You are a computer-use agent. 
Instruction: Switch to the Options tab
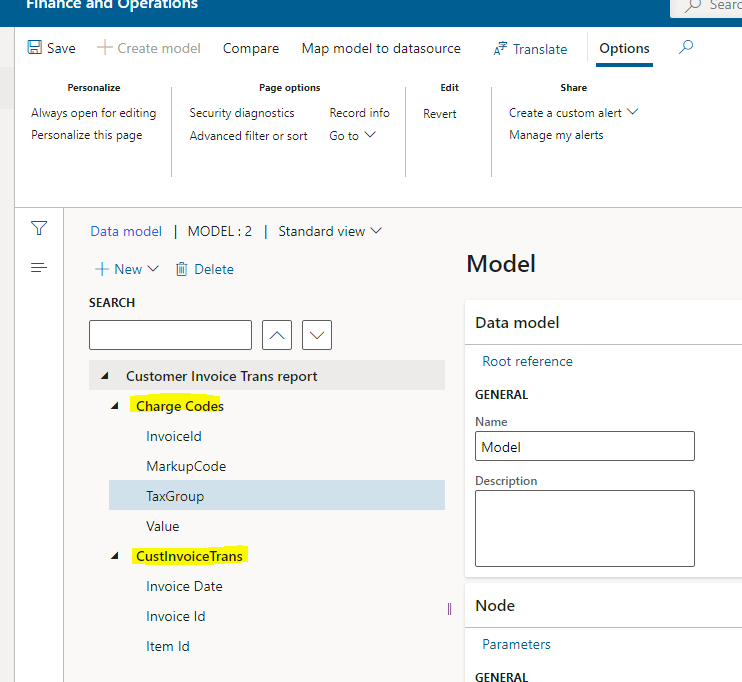pos(624,48)
